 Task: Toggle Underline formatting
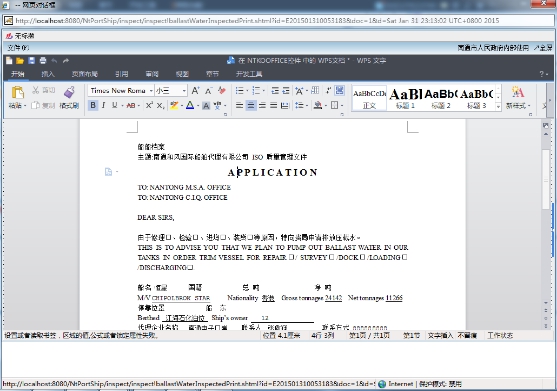(x=114, y=105)
